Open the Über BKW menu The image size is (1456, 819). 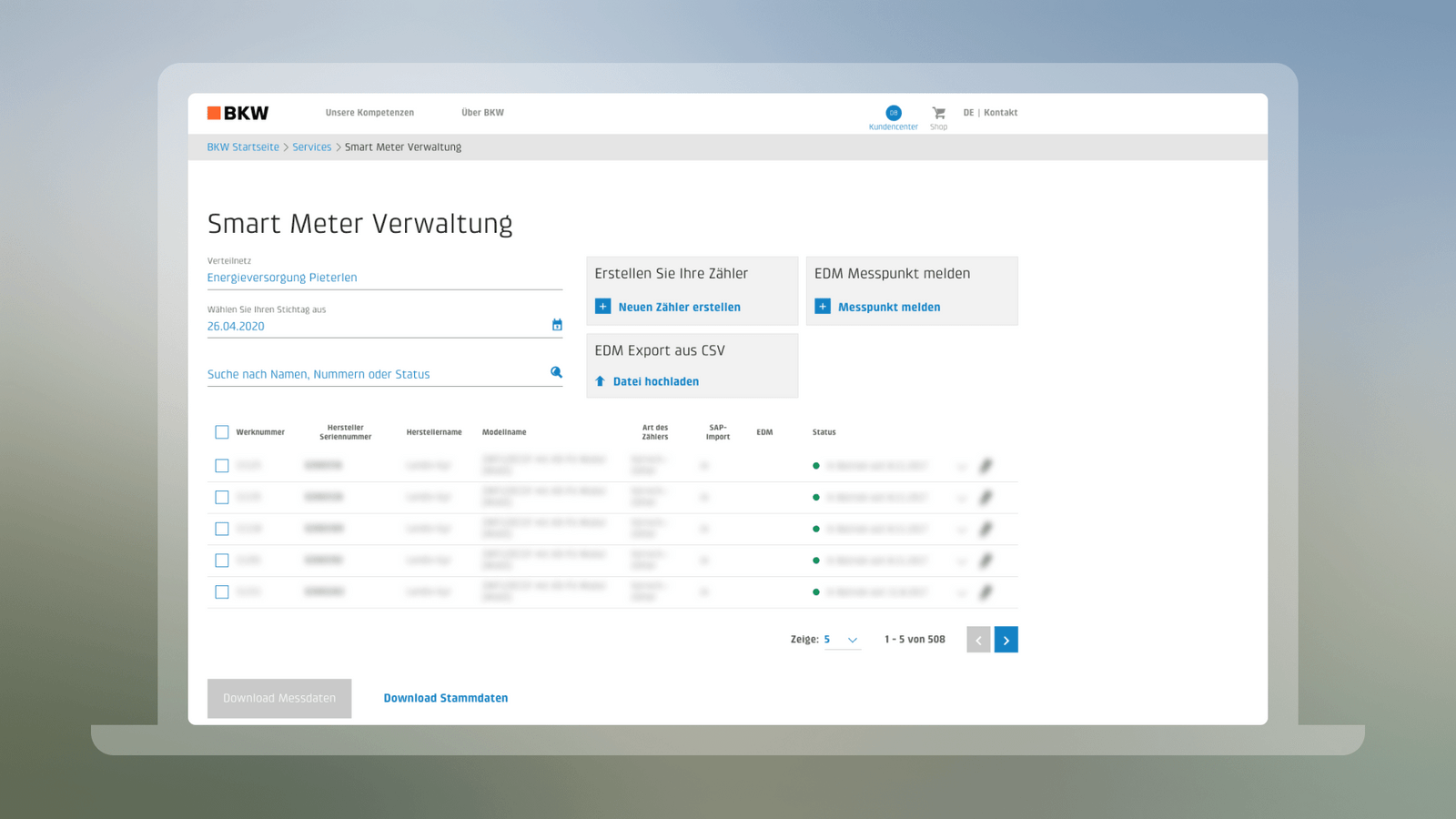(x=481, y=112)
